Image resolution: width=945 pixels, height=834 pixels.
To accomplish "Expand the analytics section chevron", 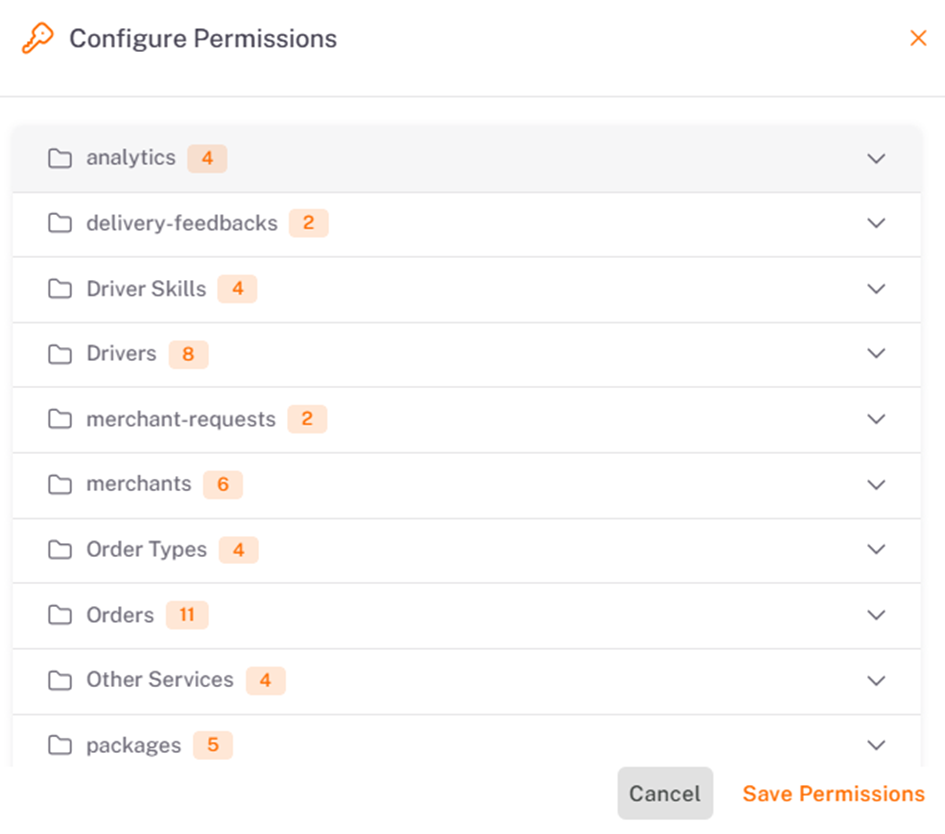I will tap(876, 158).
